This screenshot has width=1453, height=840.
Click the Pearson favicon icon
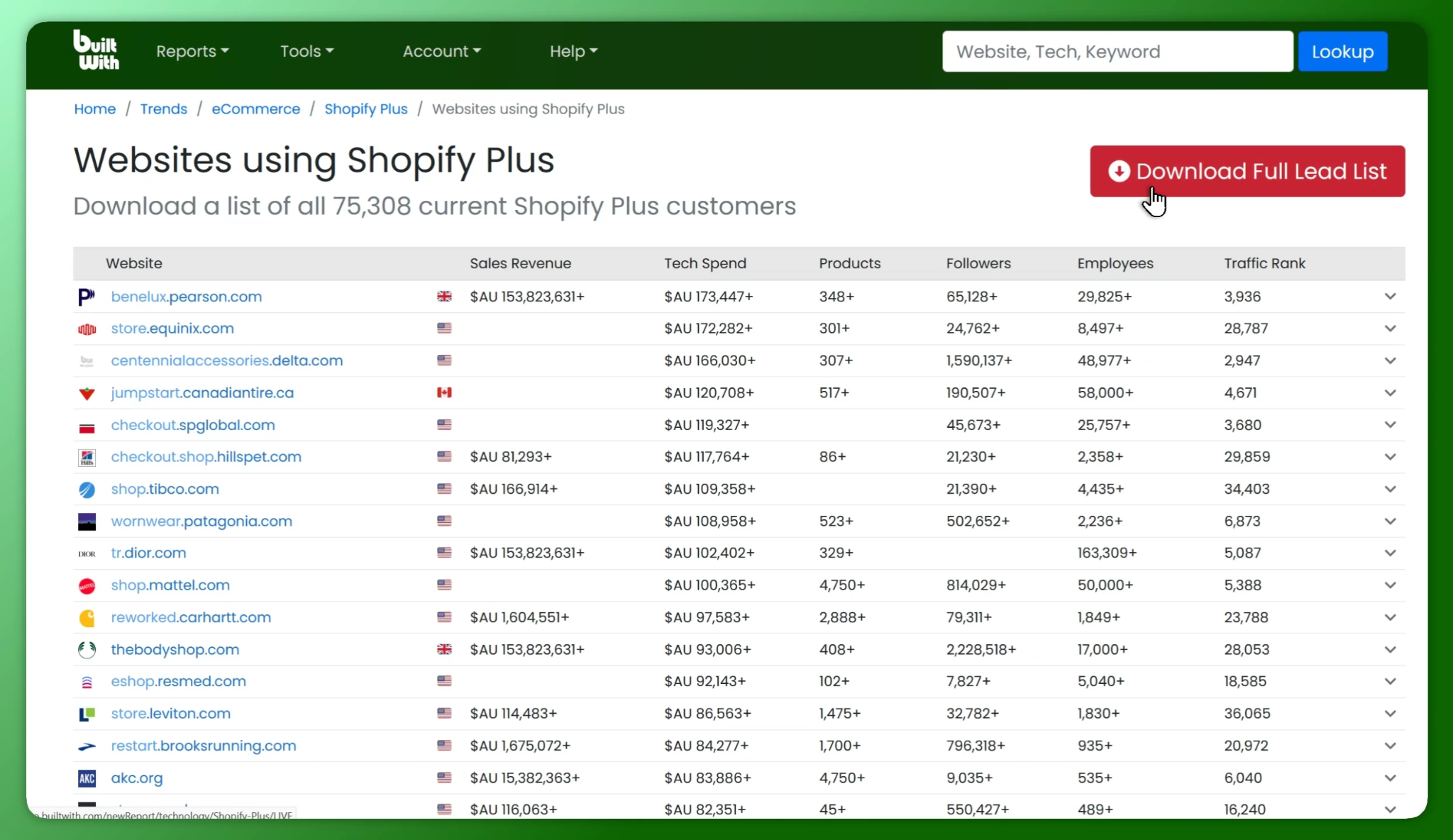point(87,297)
